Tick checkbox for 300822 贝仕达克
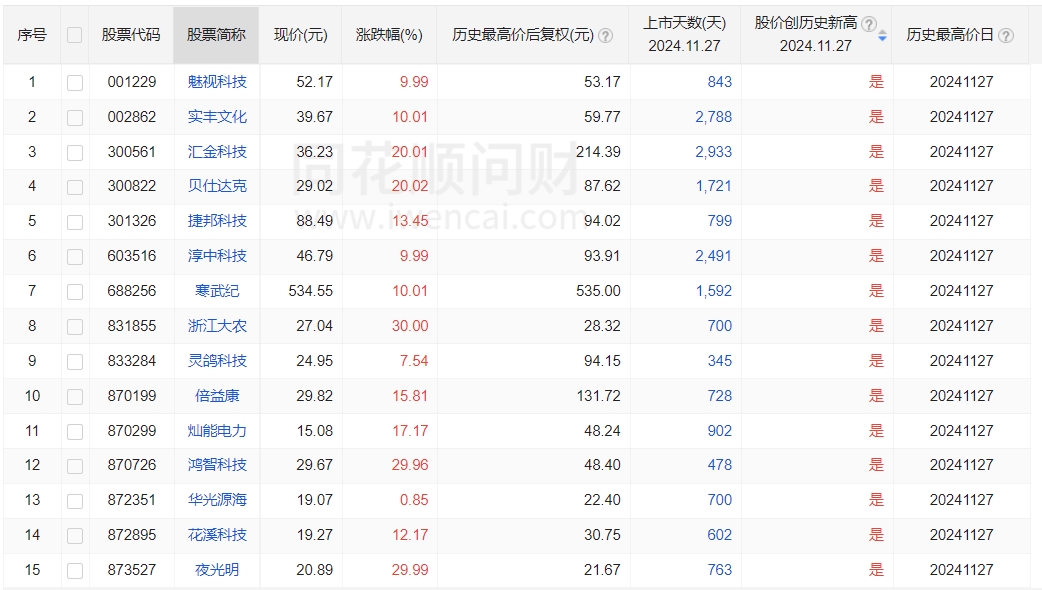The height and width of the screenshot is (590, 1042). (75, 187)
